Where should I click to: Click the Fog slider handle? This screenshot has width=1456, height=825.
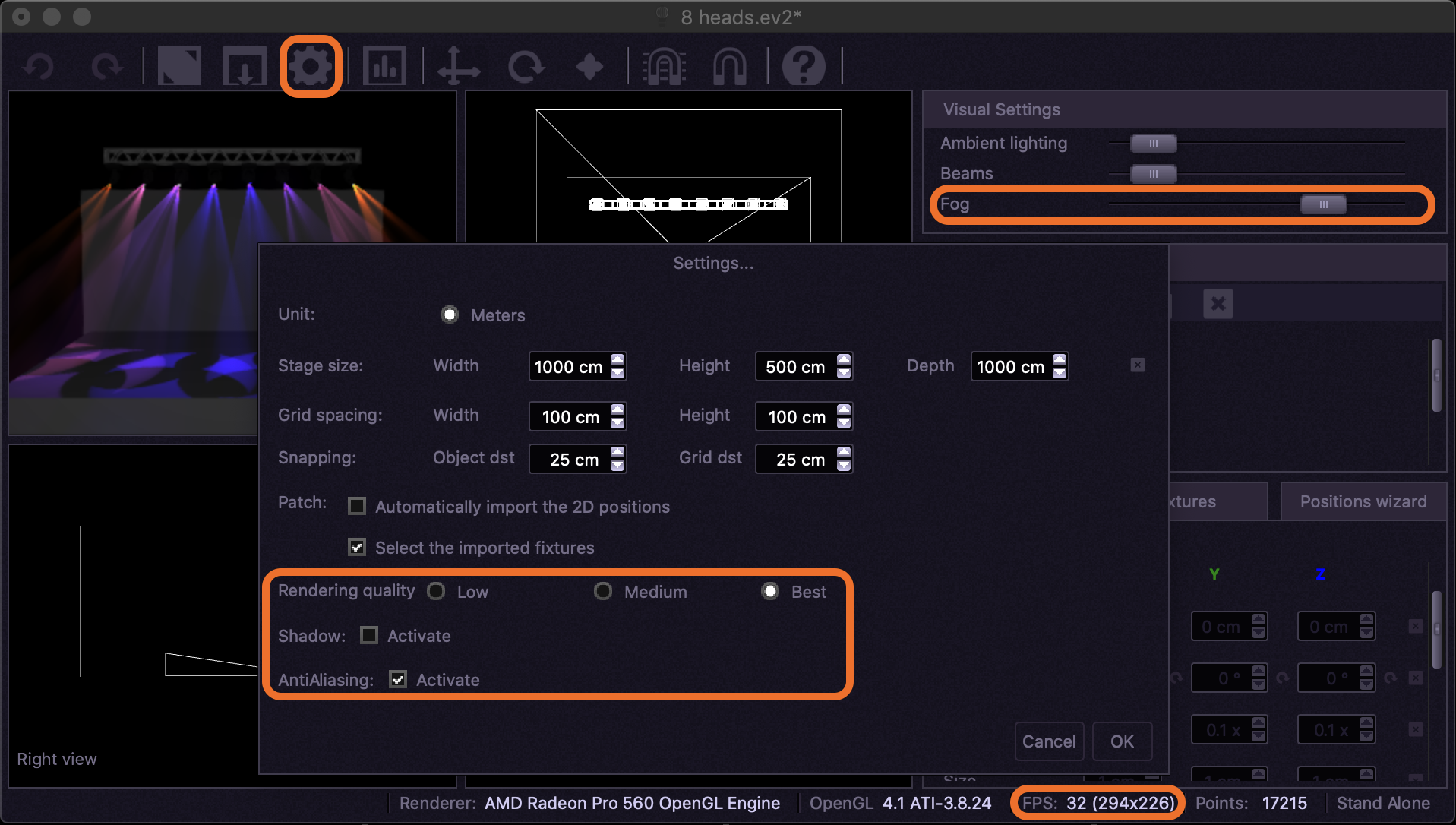[1323, 204]
